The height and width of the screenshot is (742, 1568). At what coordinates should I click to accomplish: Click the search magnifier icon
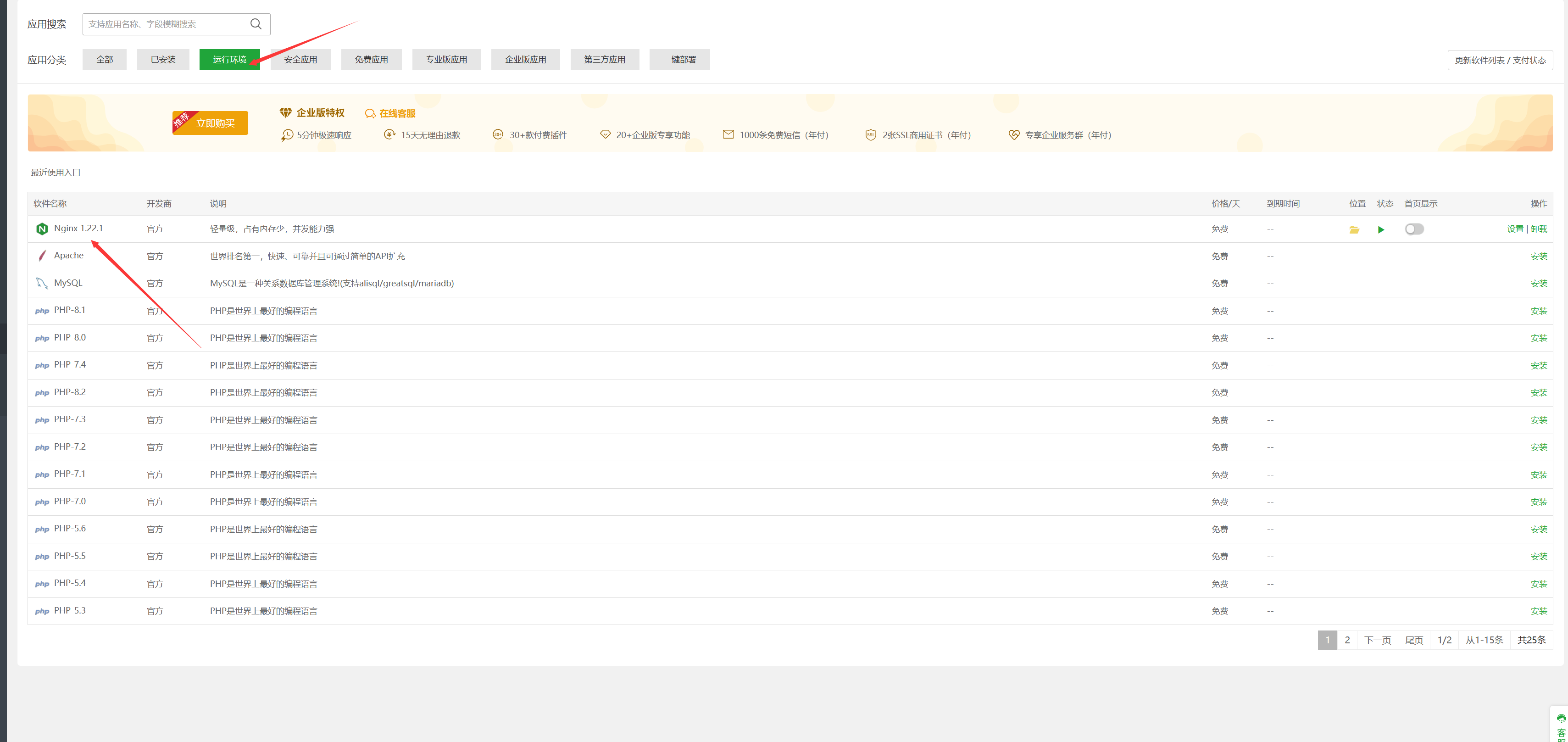pos(256,24)
